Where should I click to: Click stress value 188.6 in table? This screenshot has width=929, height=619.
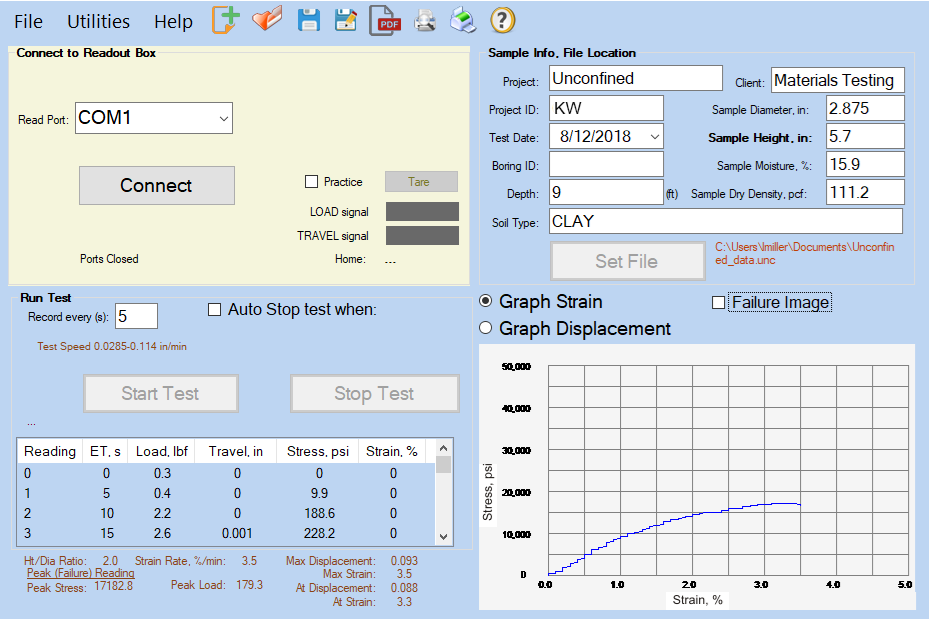coord(319,514)
